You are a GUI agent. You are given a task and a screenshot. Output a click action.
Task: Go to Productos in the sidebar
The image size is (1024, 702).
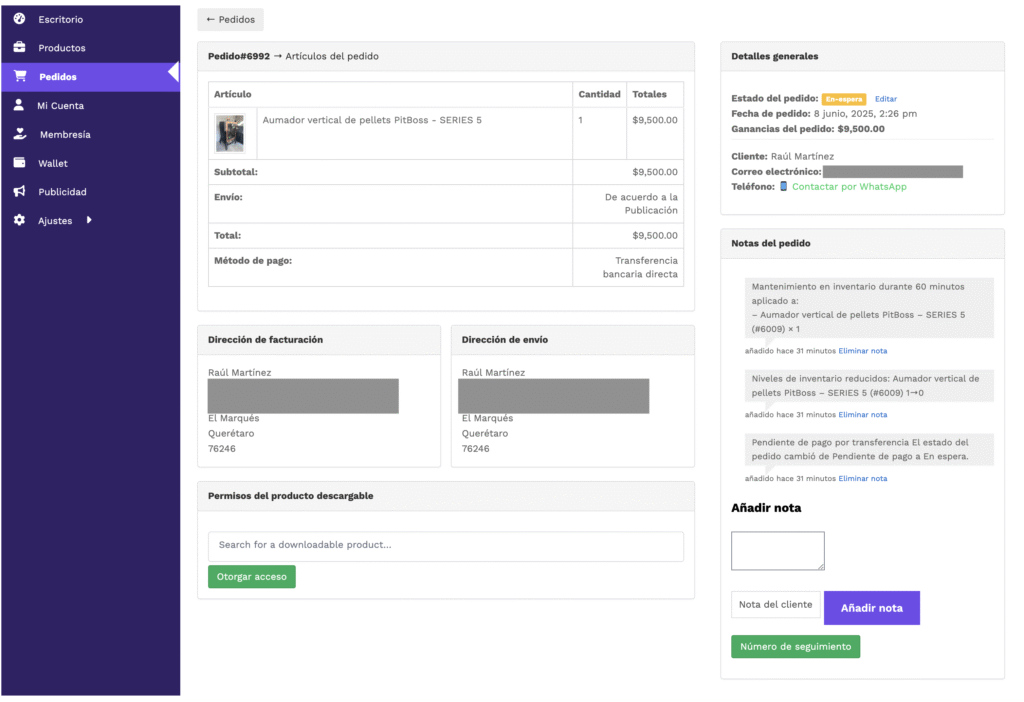click(62, 48)
